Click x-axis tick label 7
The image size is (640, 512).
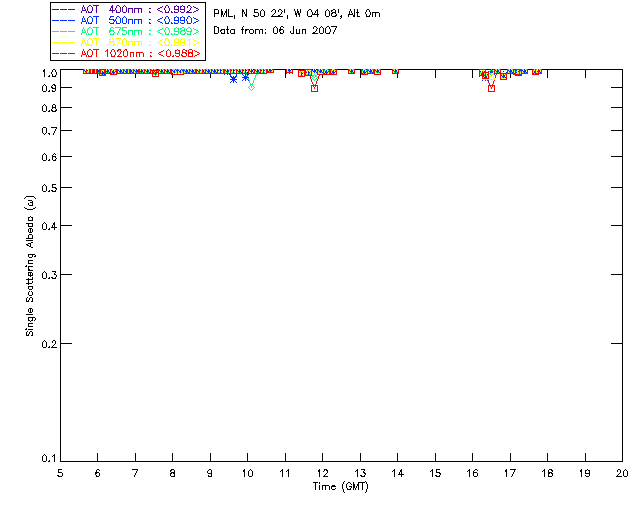tap(135, 473)
